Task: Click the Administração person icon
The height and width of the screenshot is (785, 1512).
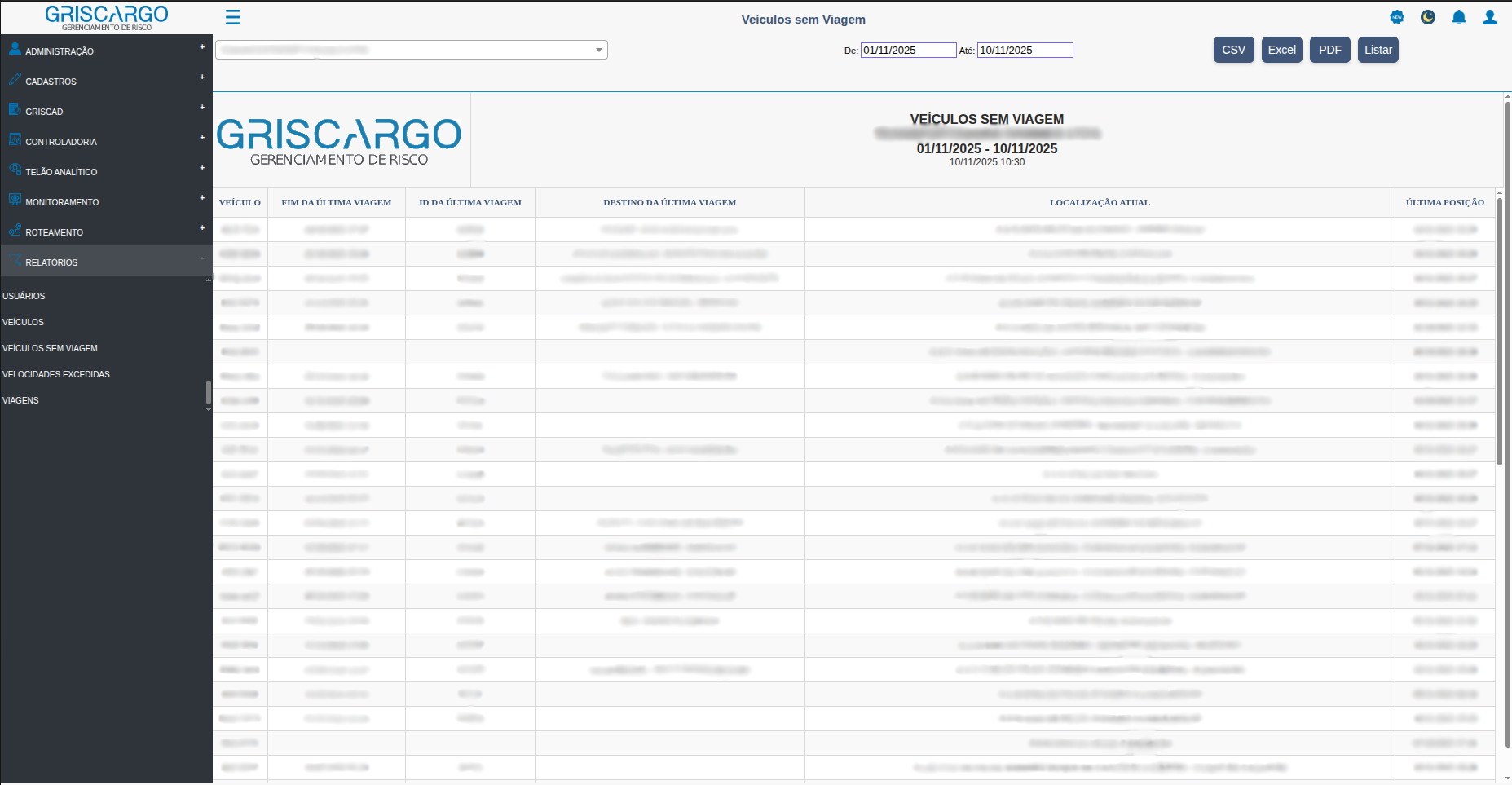Action: 15,49
